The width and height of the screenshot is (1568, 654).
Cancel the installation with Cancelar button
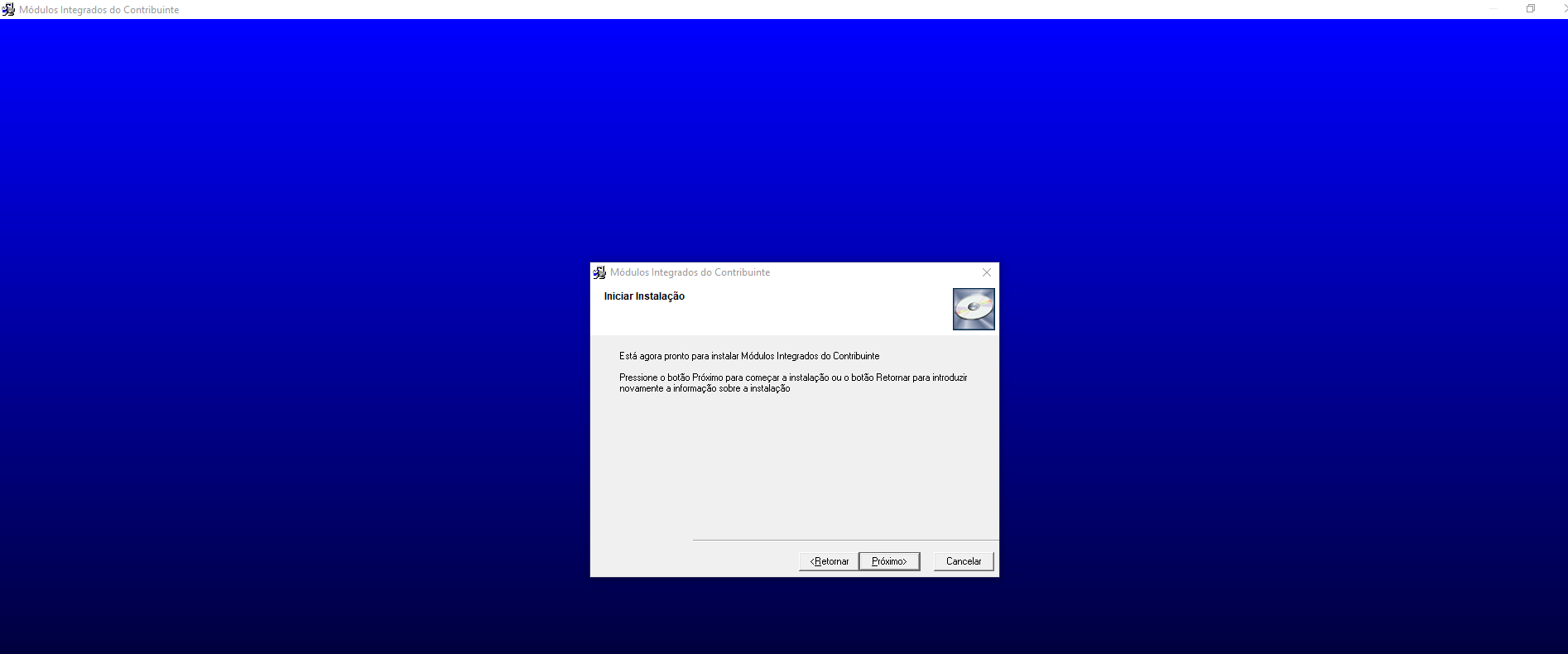pyautogui.click(x=964, y=561)
